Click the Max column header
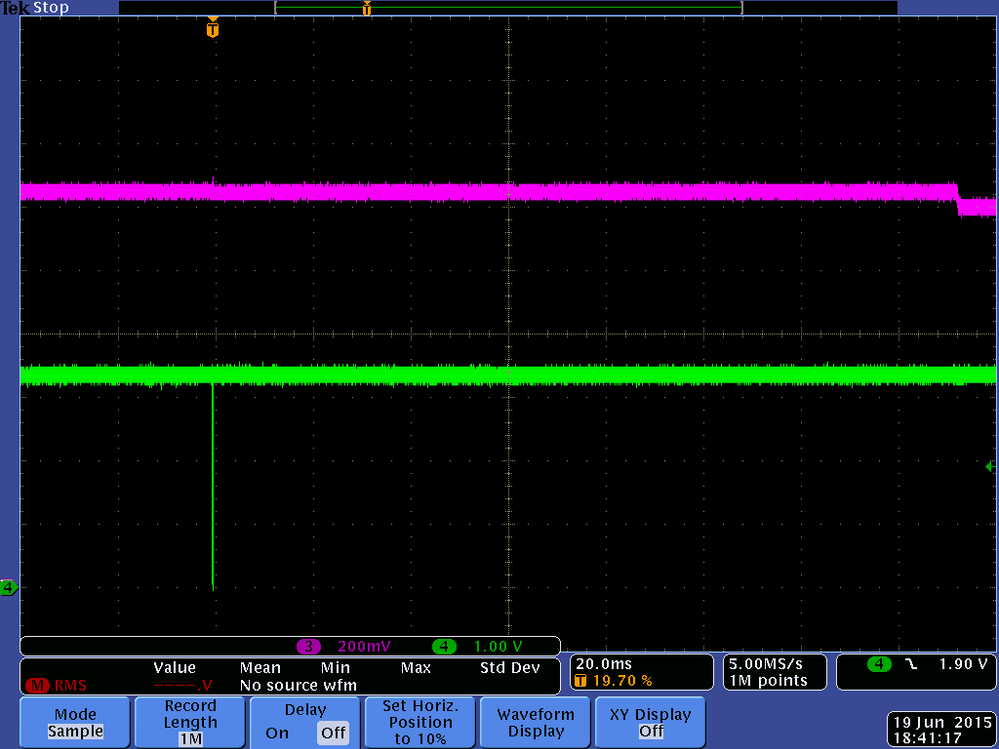This screenshot has width=999, height=749. [x=415, y=667]
